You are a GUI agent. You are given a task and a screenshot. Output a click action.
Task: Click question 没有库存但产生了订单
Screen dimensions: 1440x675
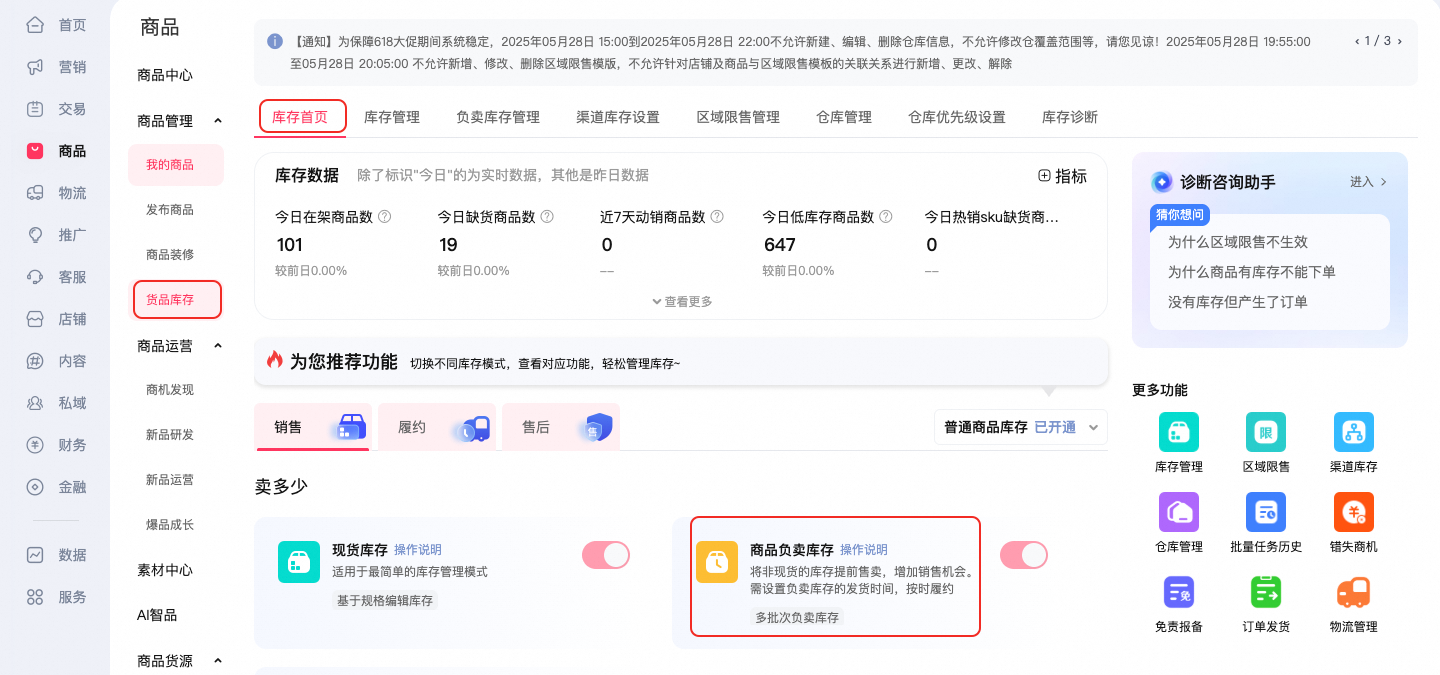coord(1238,302)
